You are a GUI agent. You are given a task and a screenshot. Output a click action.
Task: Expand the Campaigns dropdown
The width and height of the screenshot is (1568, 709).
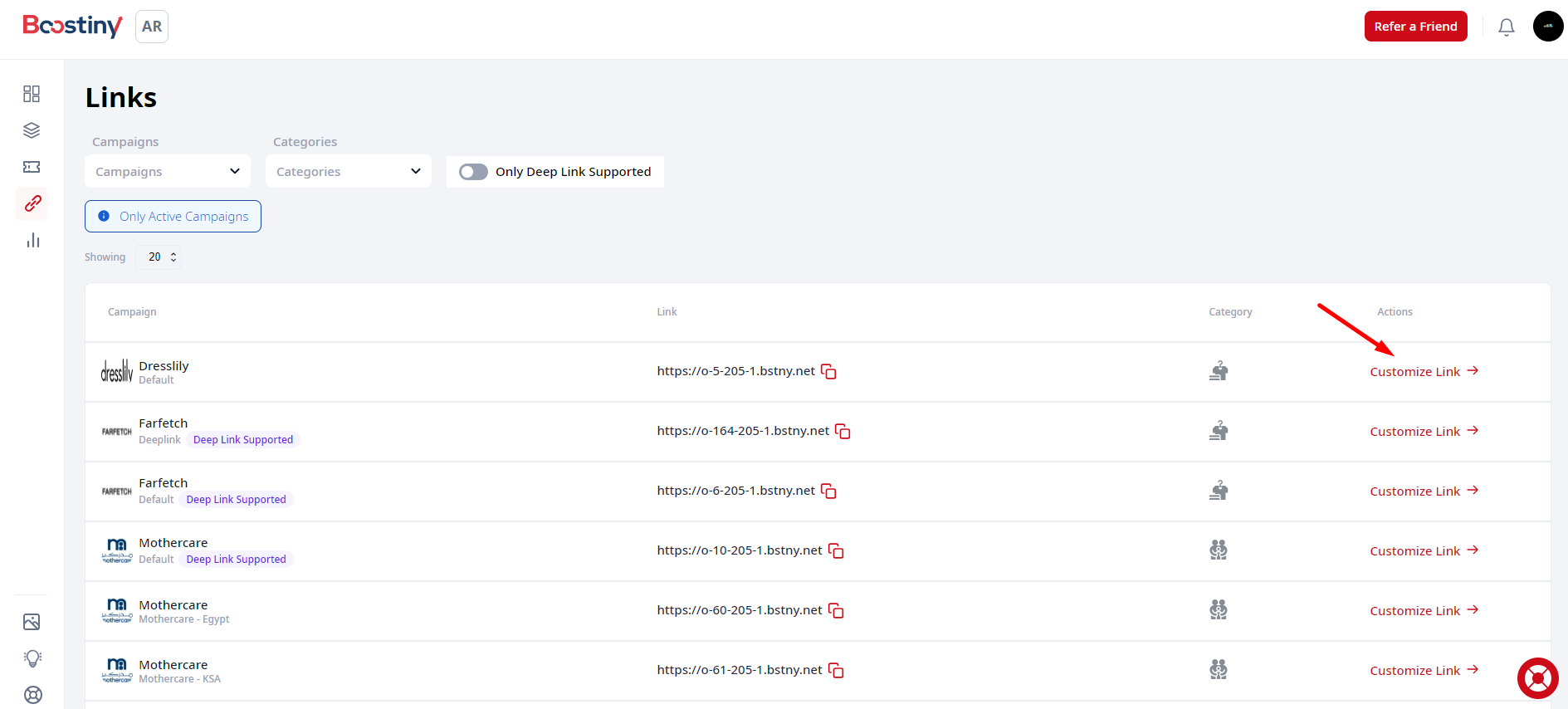tap(168, 171)
